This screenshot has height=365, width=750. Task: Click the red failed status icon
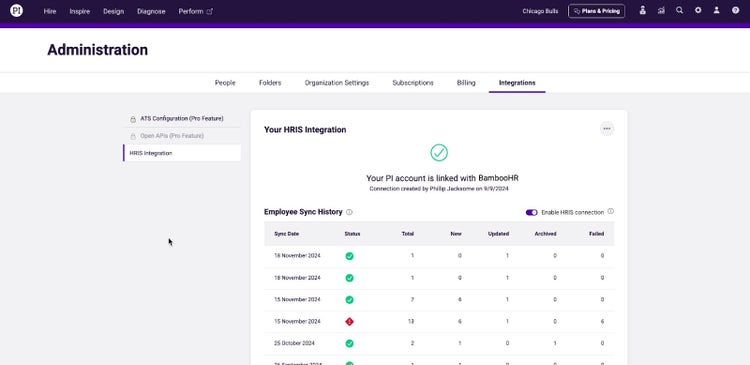pyautogui.click(x=349, y=321)
